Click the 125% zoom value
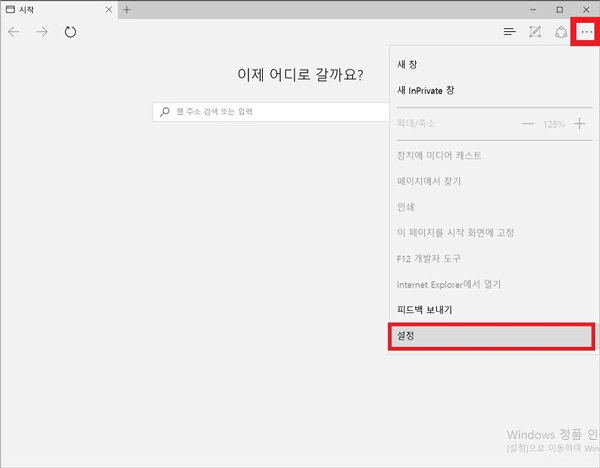Screen dimensions: 600x468 tap(554, 124)
